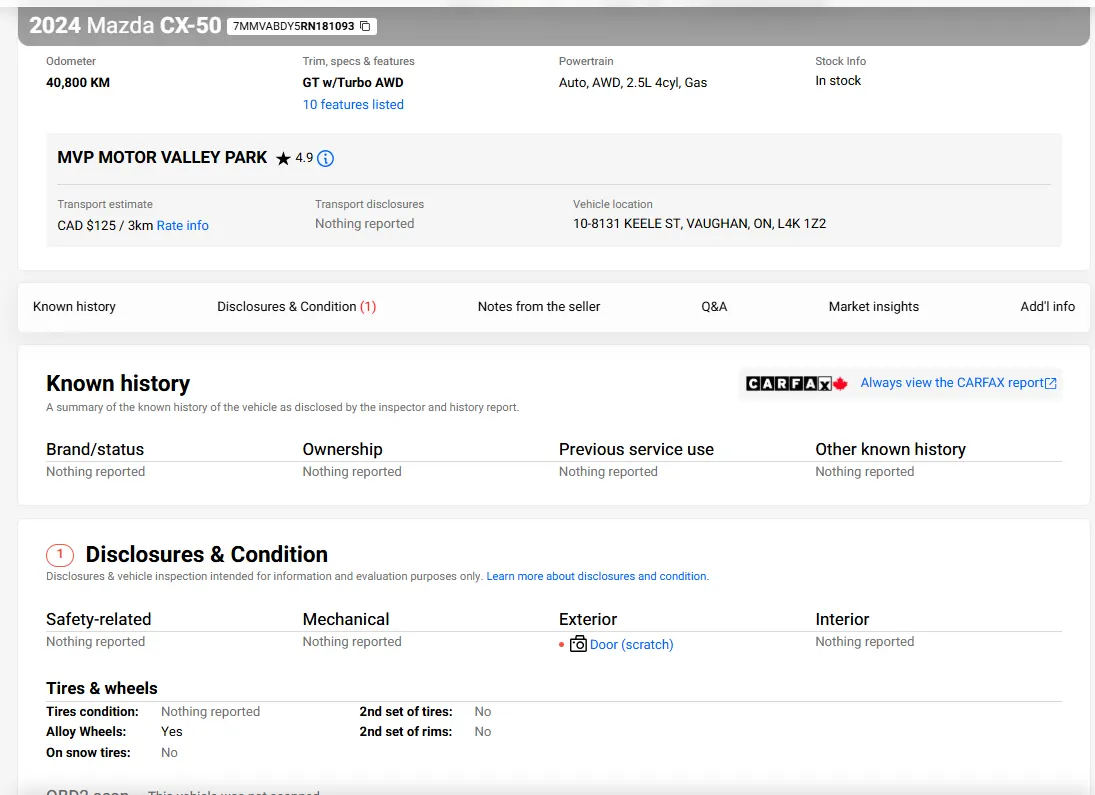1095x795 pixels.
Task: Click the red circled 1 disclosures badge
Action: pos(60,555)
